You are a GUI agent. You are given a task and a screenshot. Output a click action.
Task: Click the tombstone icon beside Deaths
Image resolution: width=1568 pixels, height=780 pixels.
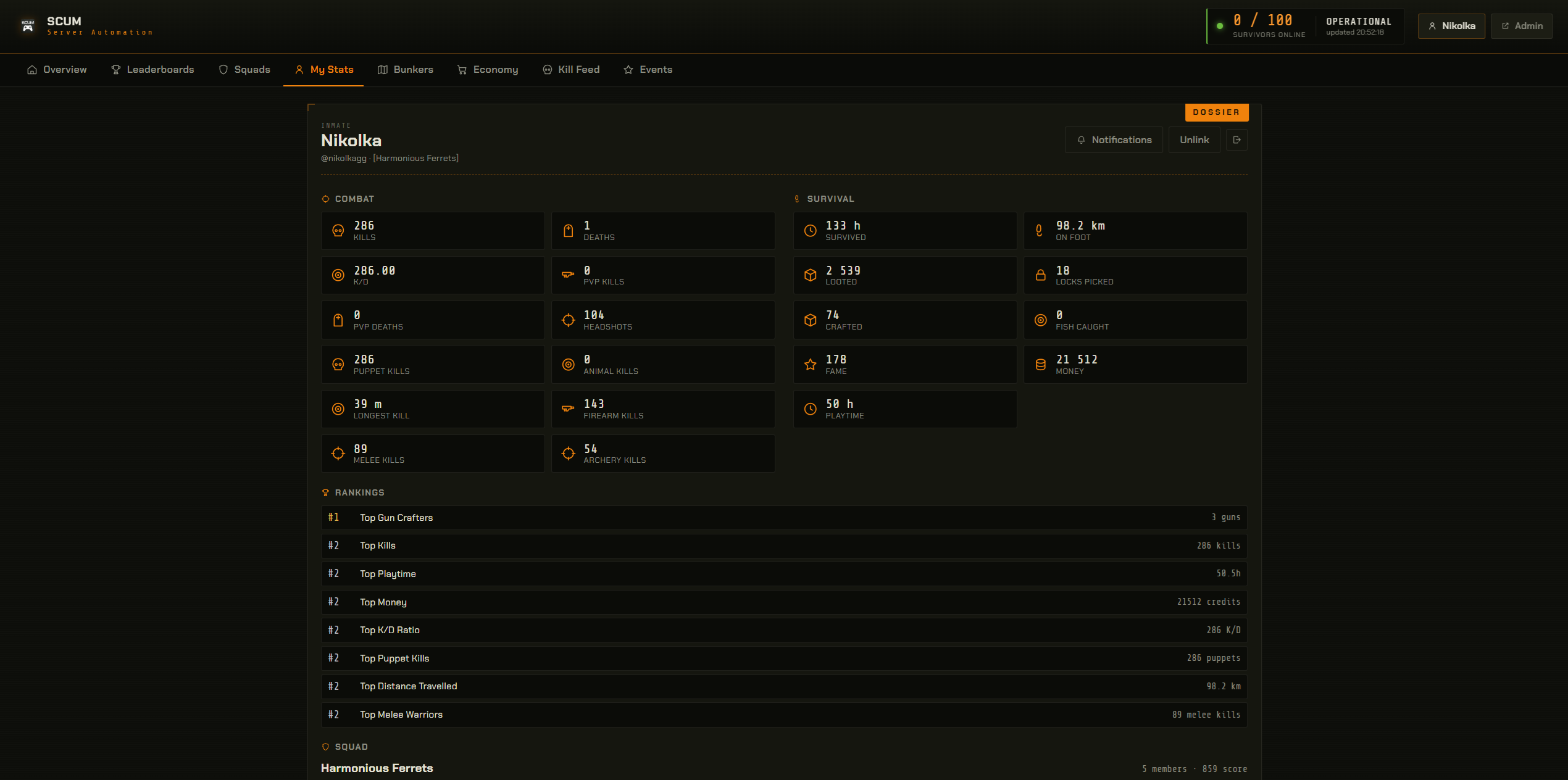[569, 231]
